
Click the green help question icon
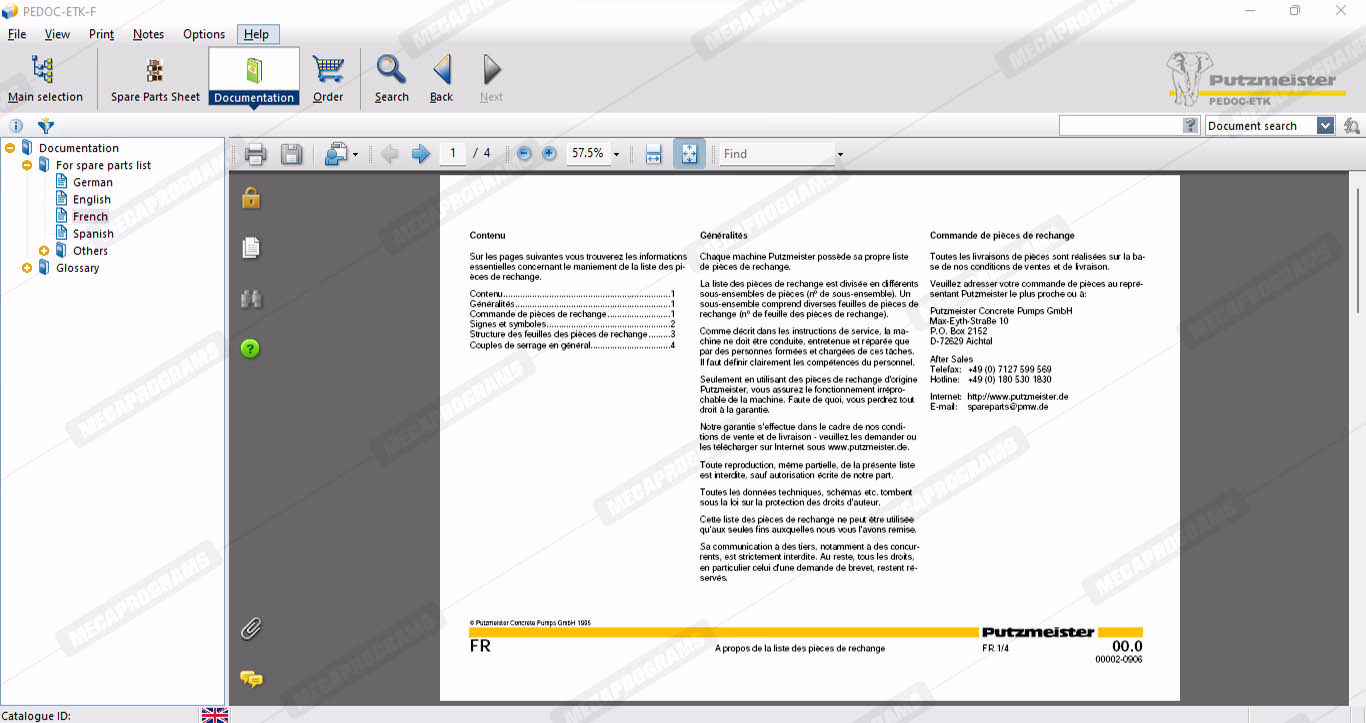[251, 349]
